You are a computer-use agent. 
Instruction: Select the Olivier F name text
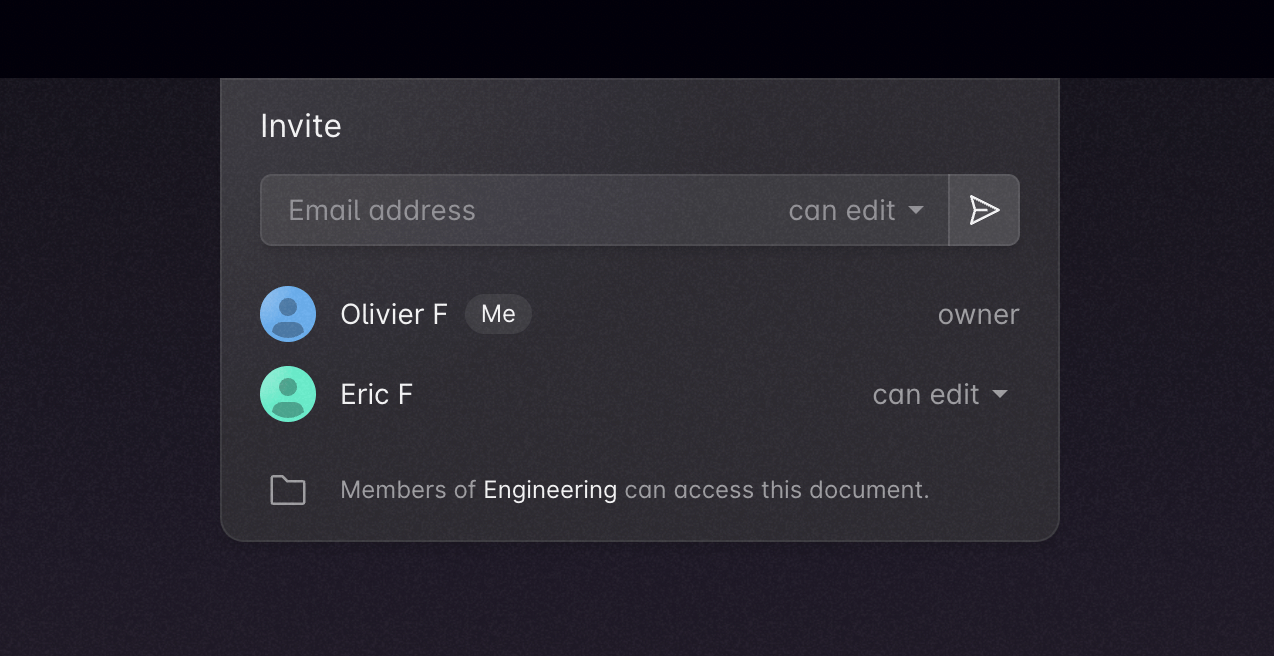[x=394, y=314]
